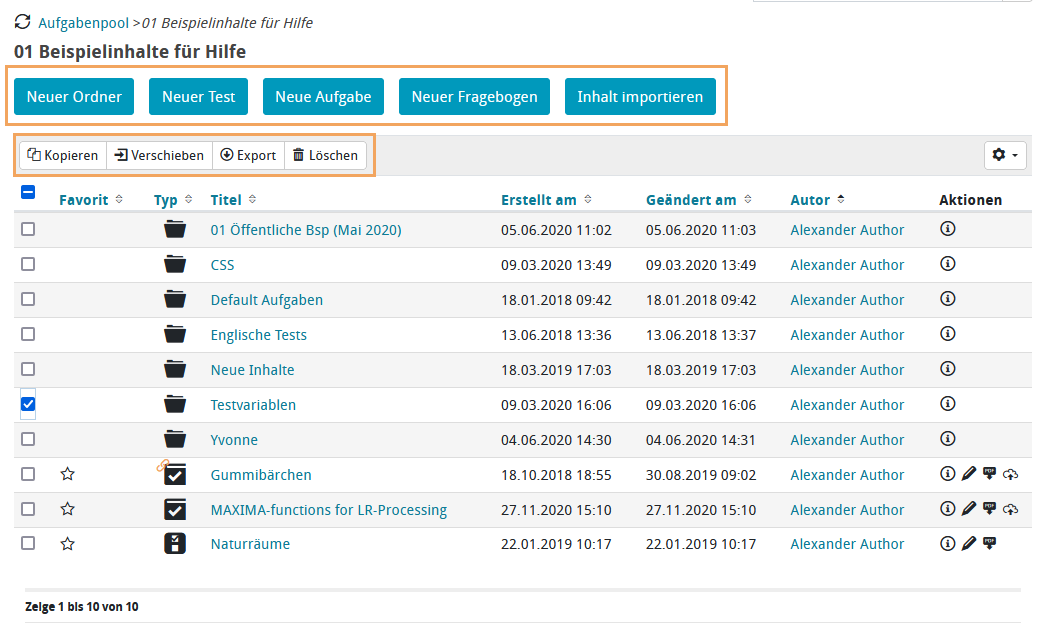Screen dimensions: 1041x624
Task: Click the refresh icon in the breadcrumb
Action: (22, 20)
